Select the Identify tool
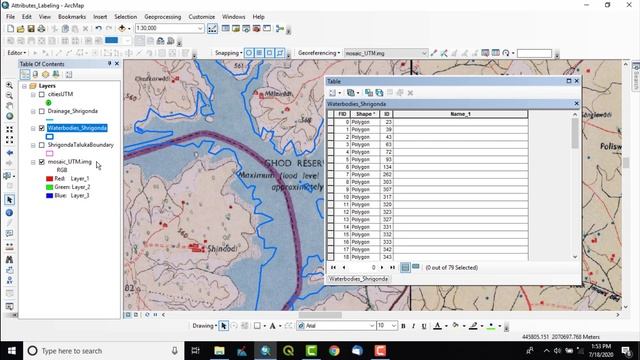640x360 pixels. point(9,213)
